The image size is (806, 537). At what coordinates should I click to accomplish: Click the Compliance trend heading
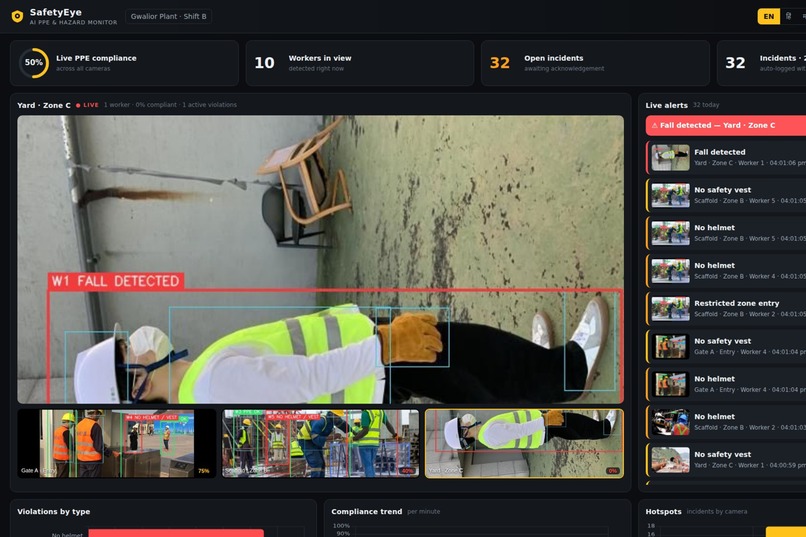(367, 511)
